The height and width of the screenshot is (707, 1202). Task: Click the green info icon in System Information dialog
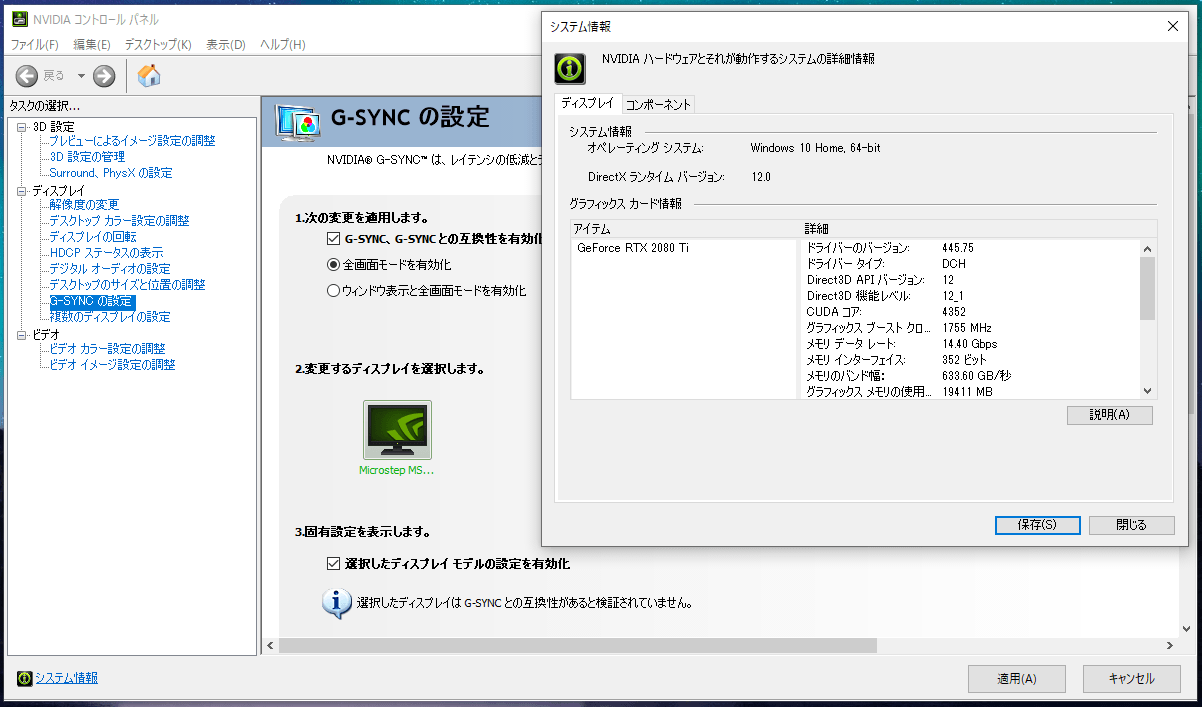(570, 68)
